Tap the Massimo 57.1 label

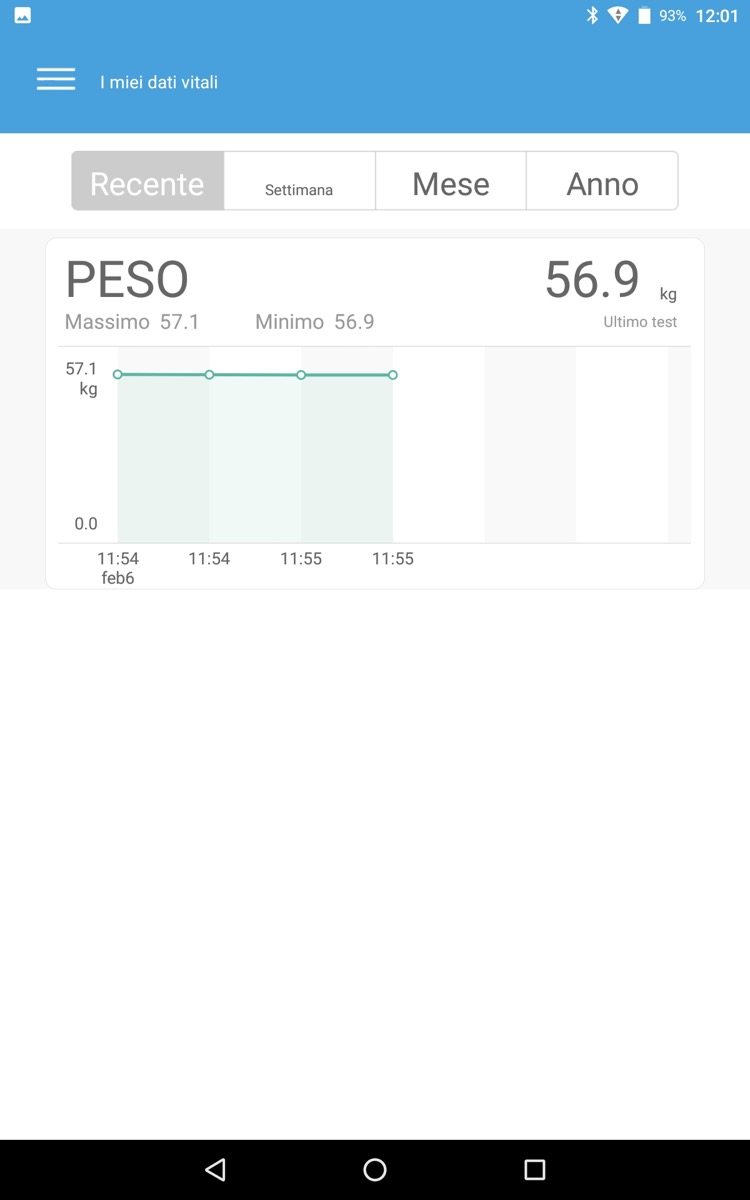(132, 322)
